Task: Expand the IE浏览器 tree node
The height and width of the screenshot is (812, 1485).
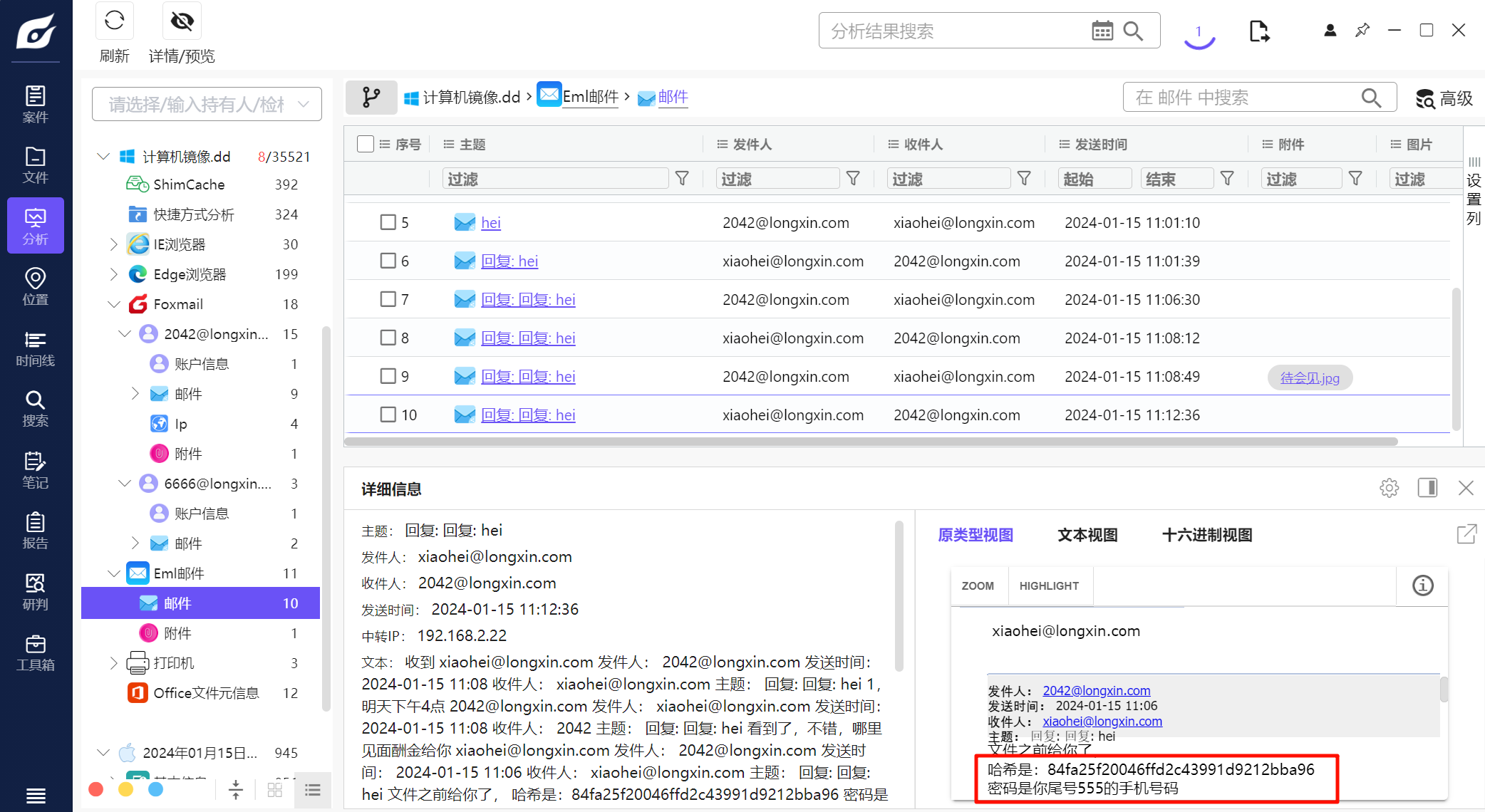Action: click(113, 244)
